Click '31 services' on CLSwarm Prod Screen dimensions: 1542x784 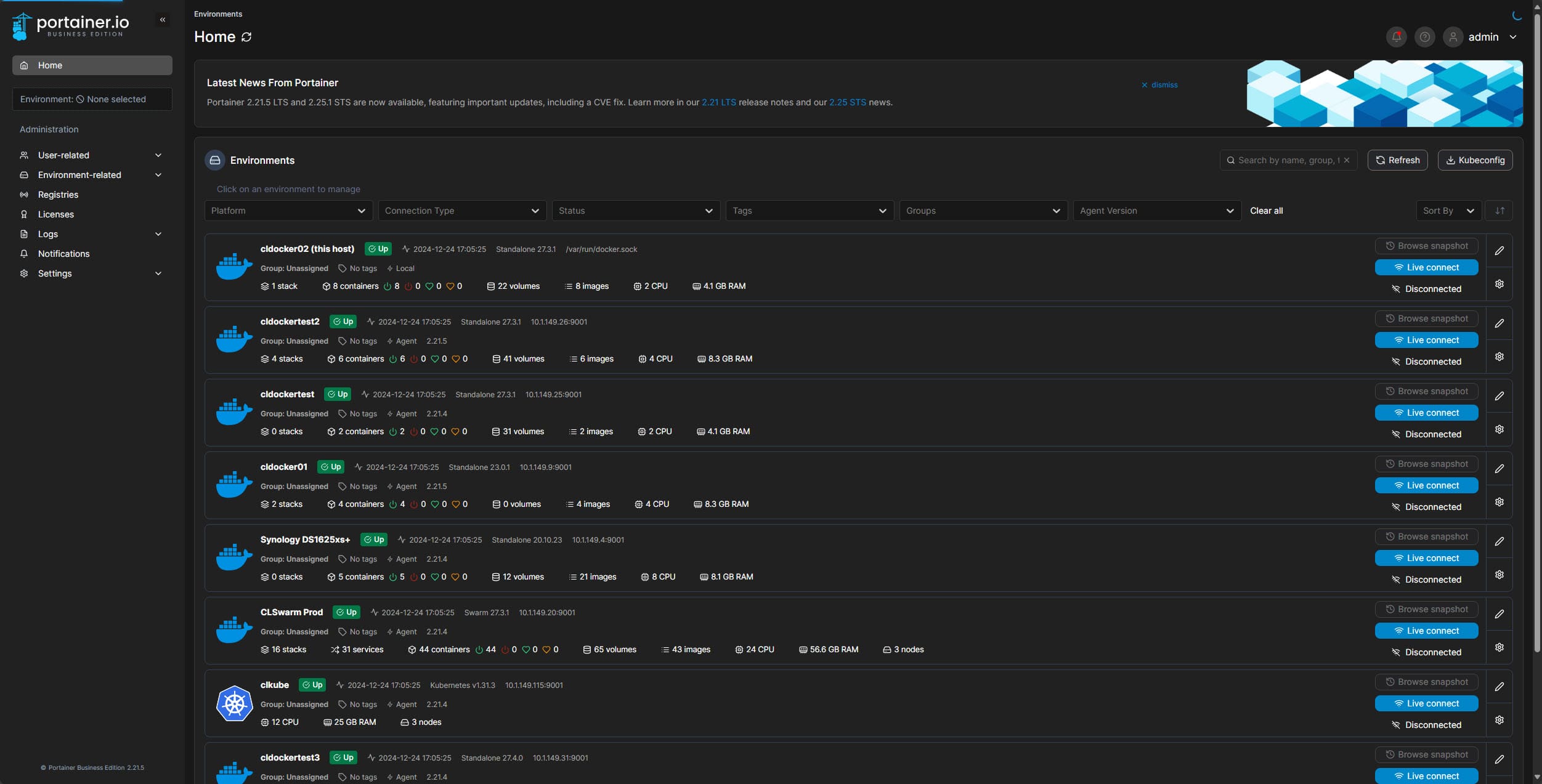coord(357,649)
